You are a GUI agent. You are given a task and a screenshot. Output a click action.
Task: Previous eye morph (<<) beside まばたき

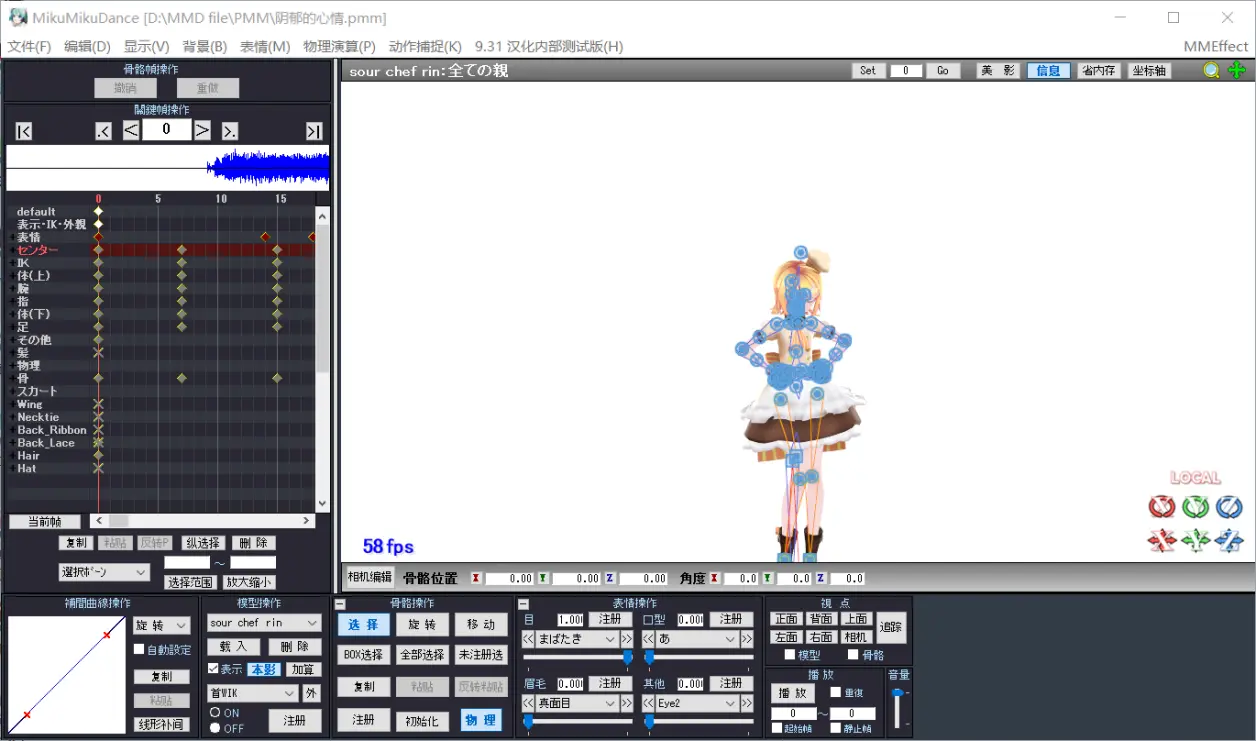(528, 639)
